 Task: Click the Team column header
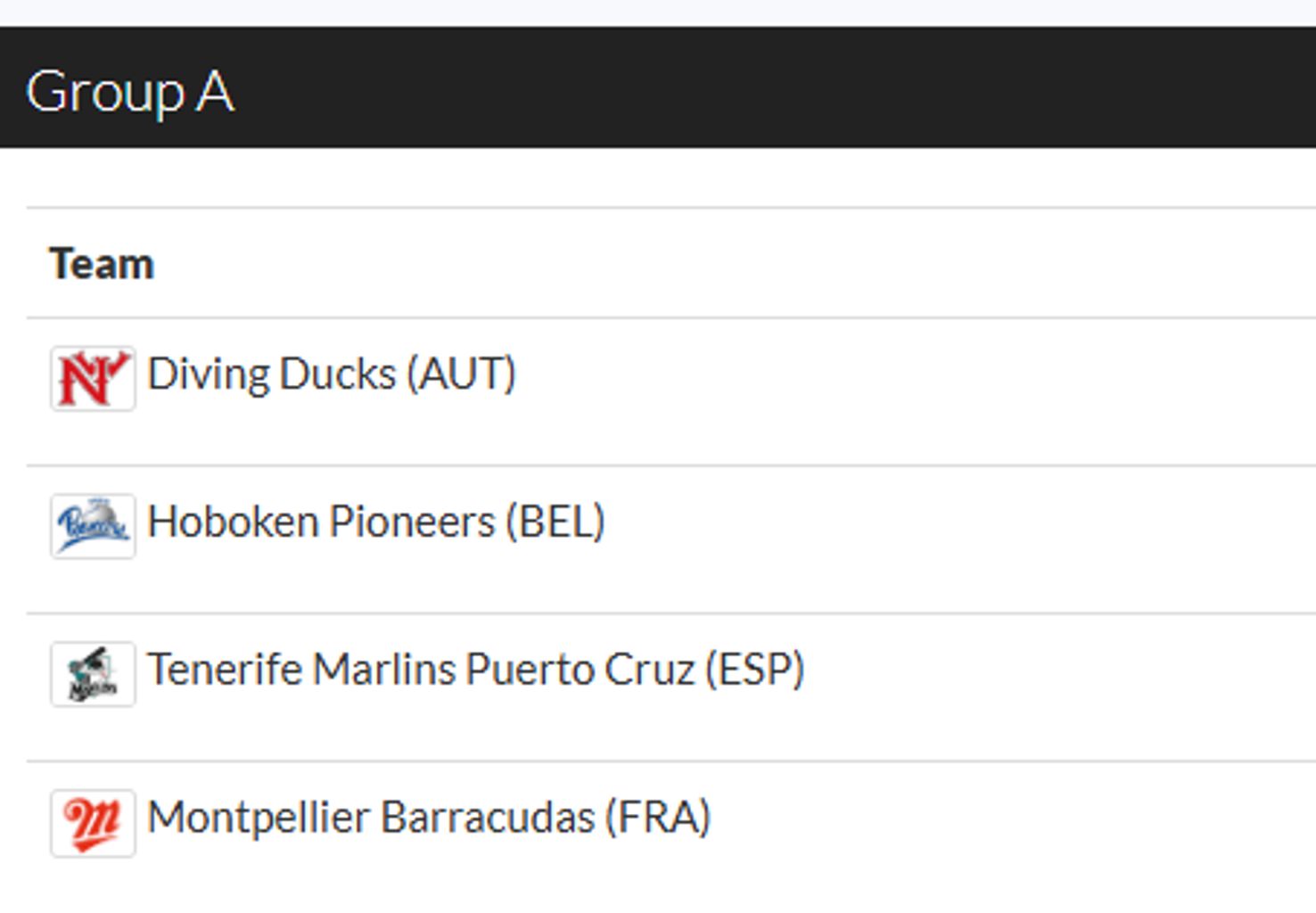[102, 264]
